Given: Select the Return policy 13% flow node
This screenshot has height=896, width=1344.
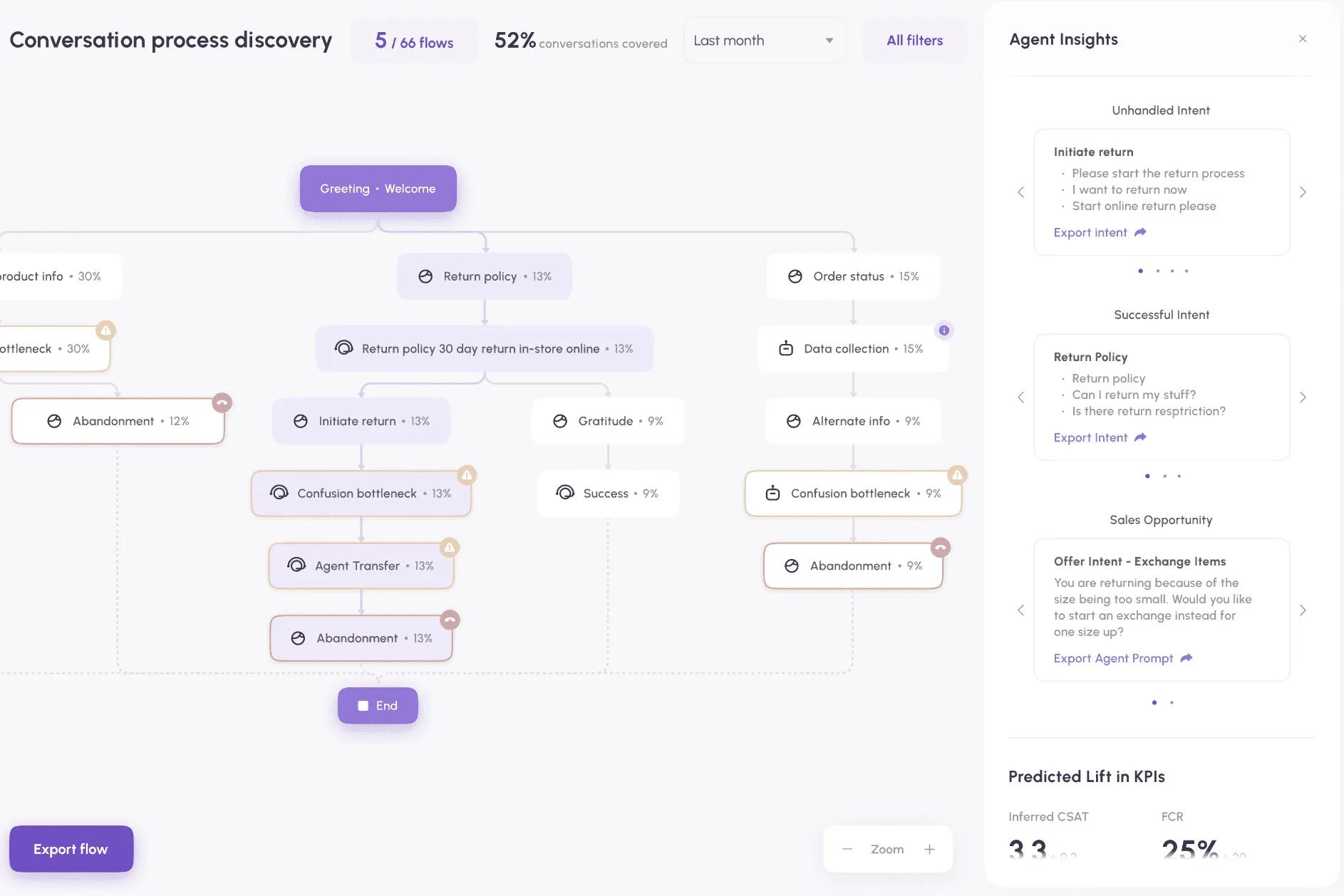Looking at the screenshot, I should (485, 276).
